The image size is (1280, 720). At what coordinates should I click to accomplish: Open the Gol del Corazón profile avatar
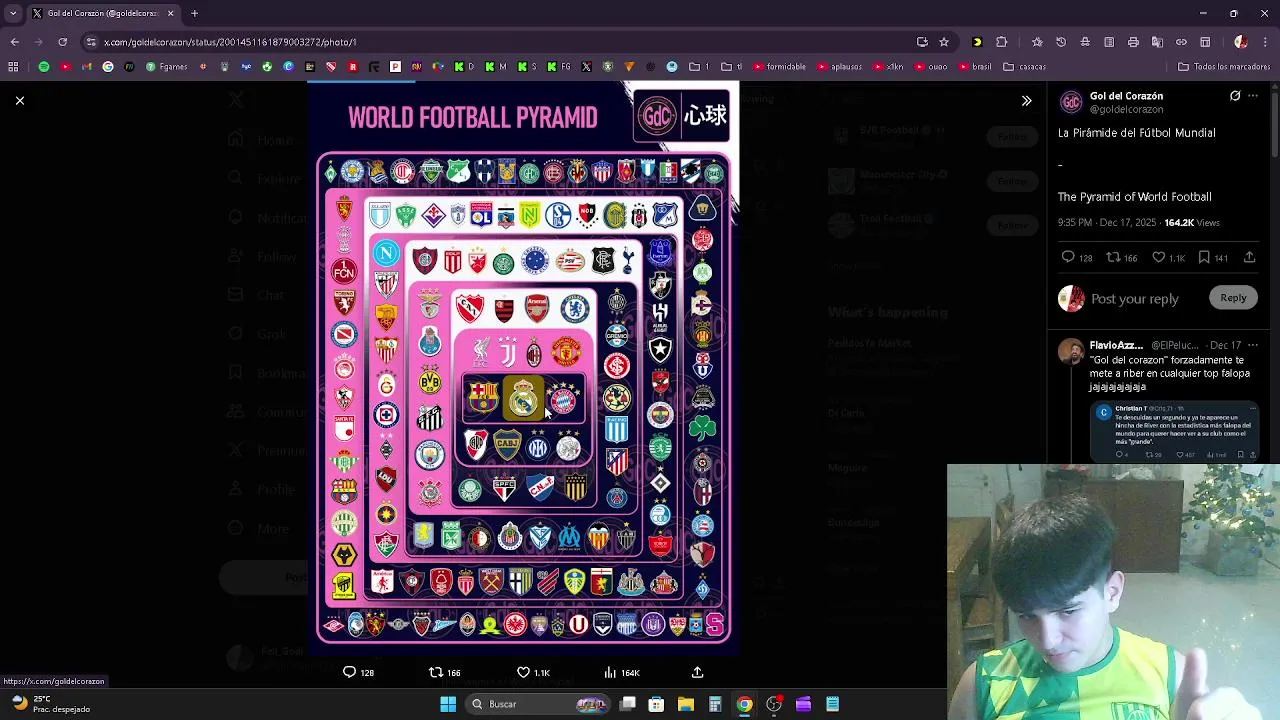point(1071,102)
